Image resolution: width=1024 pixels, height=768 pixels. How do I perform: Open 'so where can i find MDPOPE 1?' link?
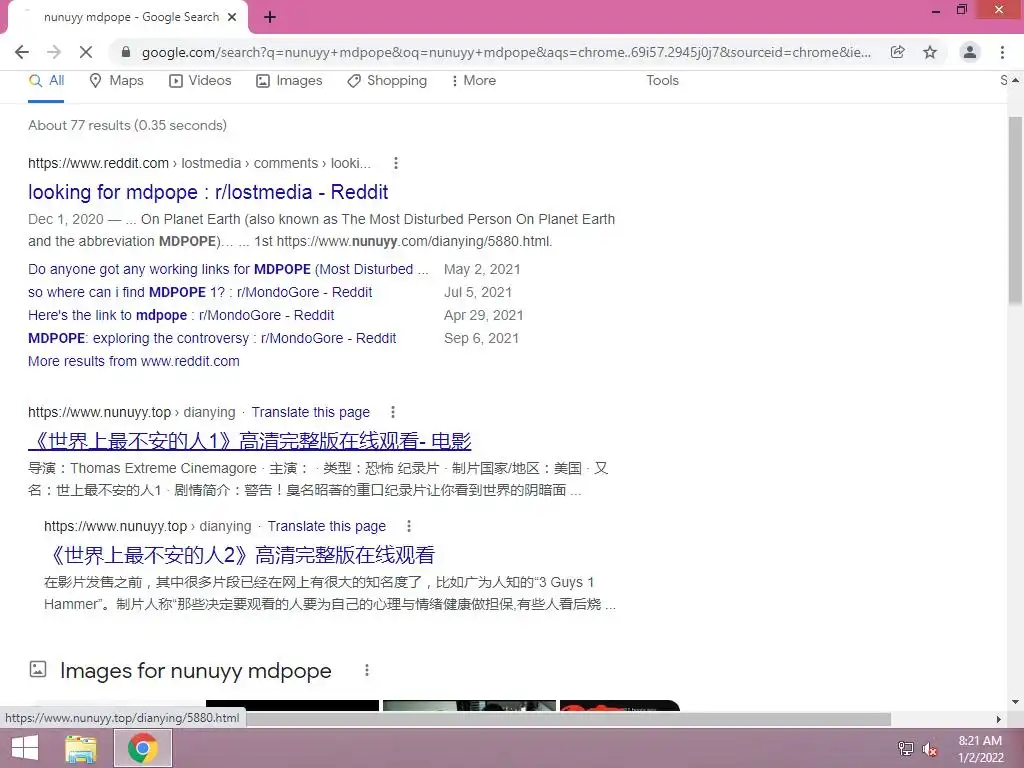click(x=200, y=292)
